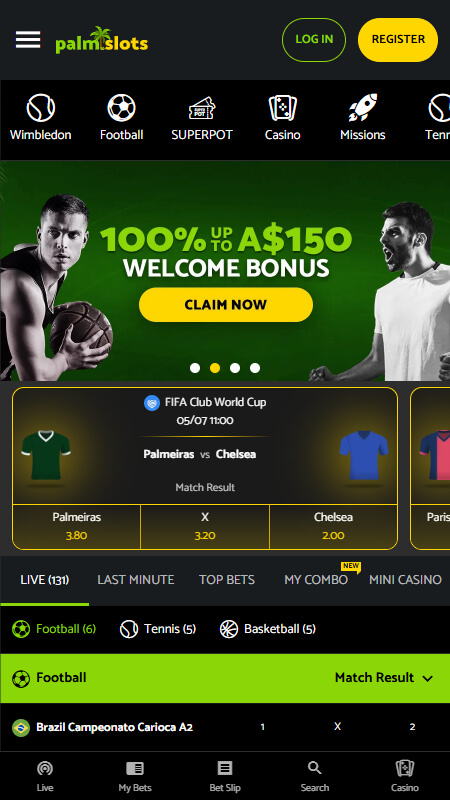Open the SUPERPOT ticket icon
This screenshot has height=800, width=450.
coord(202,108)
